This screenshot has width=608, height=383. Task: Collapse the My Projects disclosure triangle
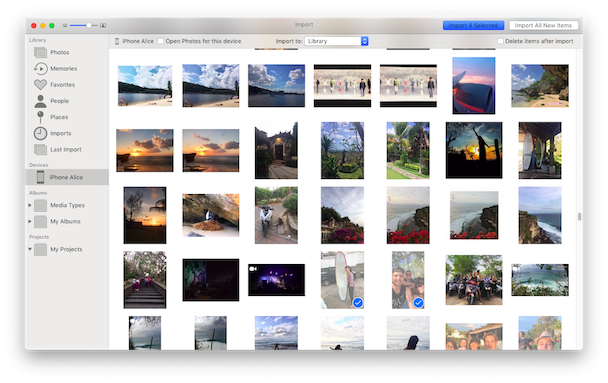click(x=30, y=249)
